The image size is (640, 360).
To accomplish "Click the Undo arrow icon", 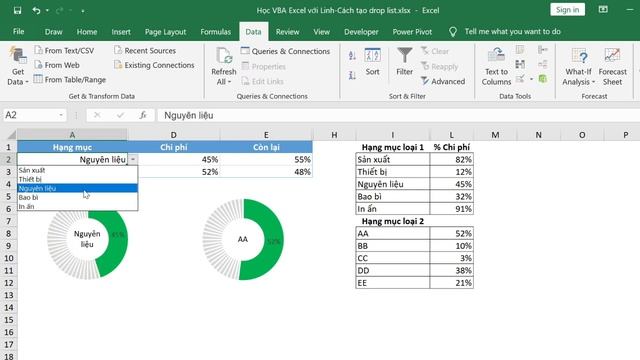I will [x=36, y=11].
